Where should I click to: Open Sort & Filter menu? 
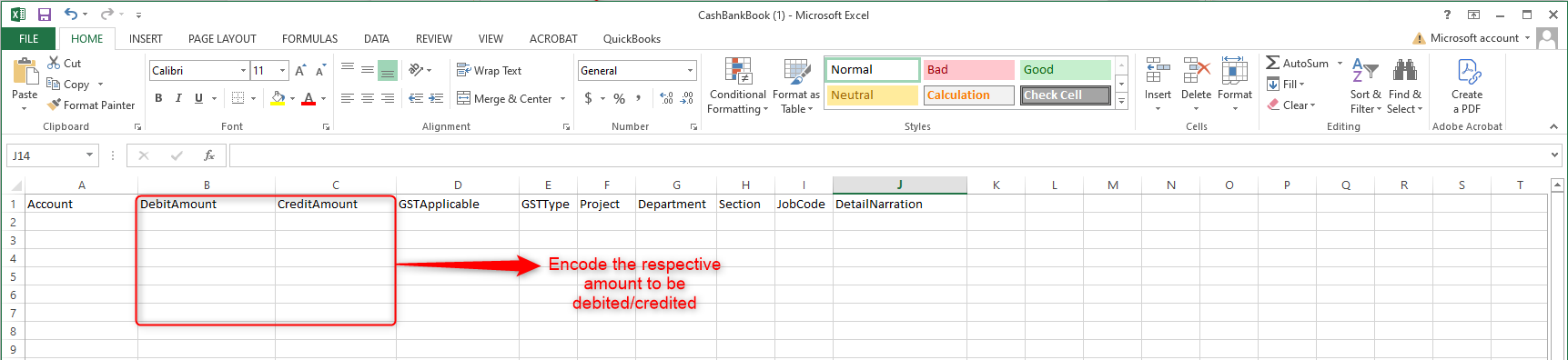pos(1365,85)
